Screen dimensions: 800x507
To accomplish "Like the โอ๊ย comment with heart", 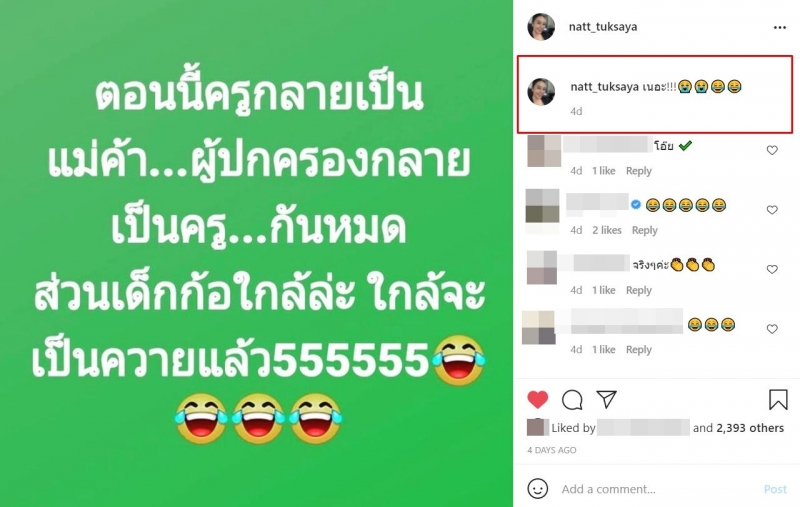I will tap(772, 150).
